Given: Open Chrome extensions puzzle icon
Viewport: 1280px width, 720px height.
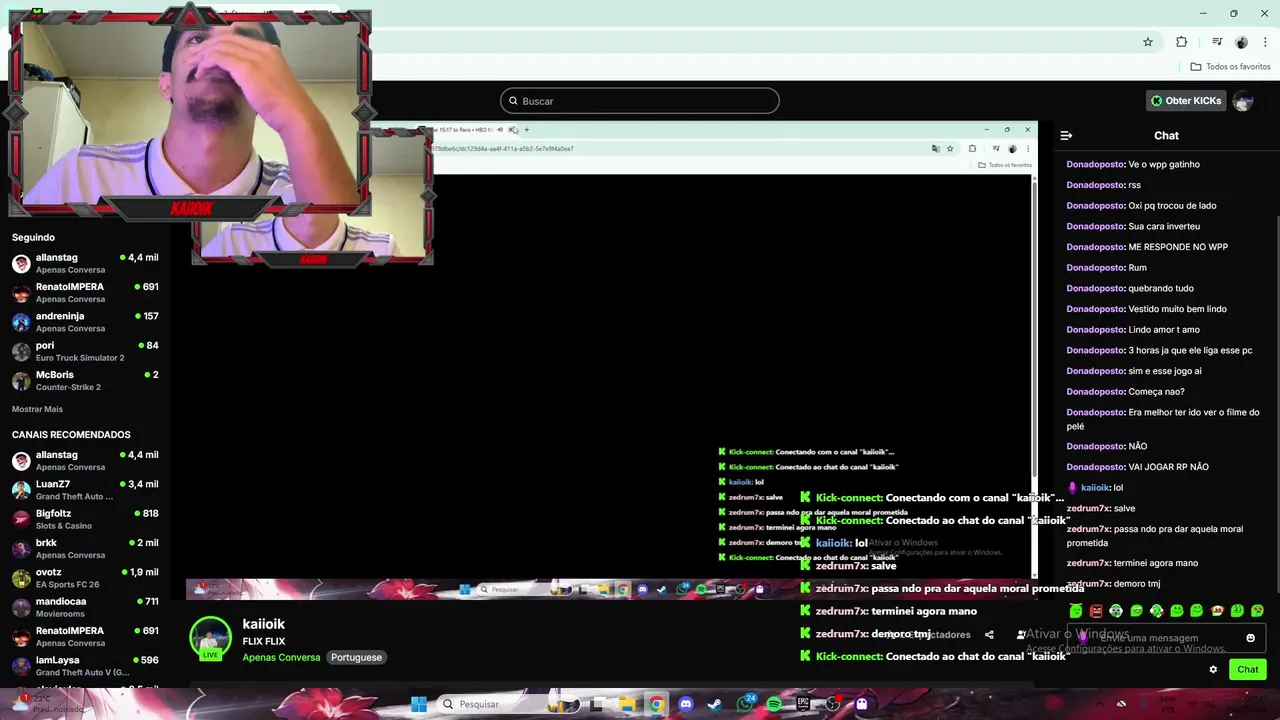Looking at the screenshot, I should point(1182,42).
